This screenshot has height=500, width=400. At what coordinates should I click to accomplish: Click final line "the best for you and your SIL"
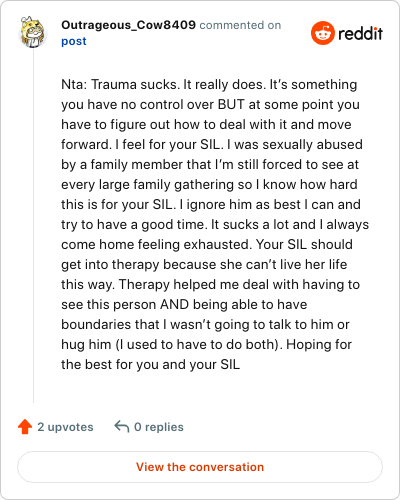[150, 364]
